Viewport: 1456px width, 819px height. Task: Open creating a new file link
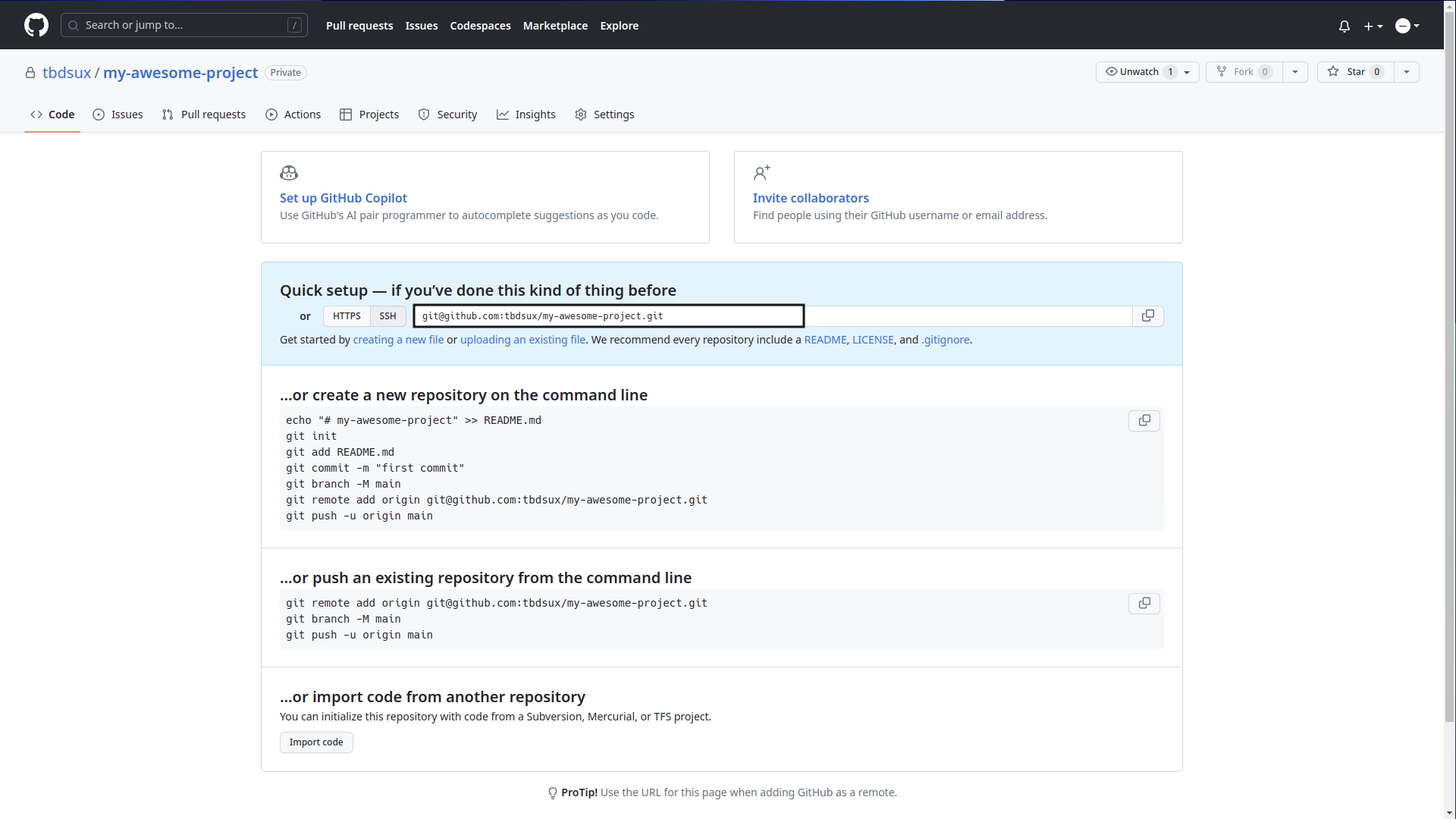tap(398, 340)
